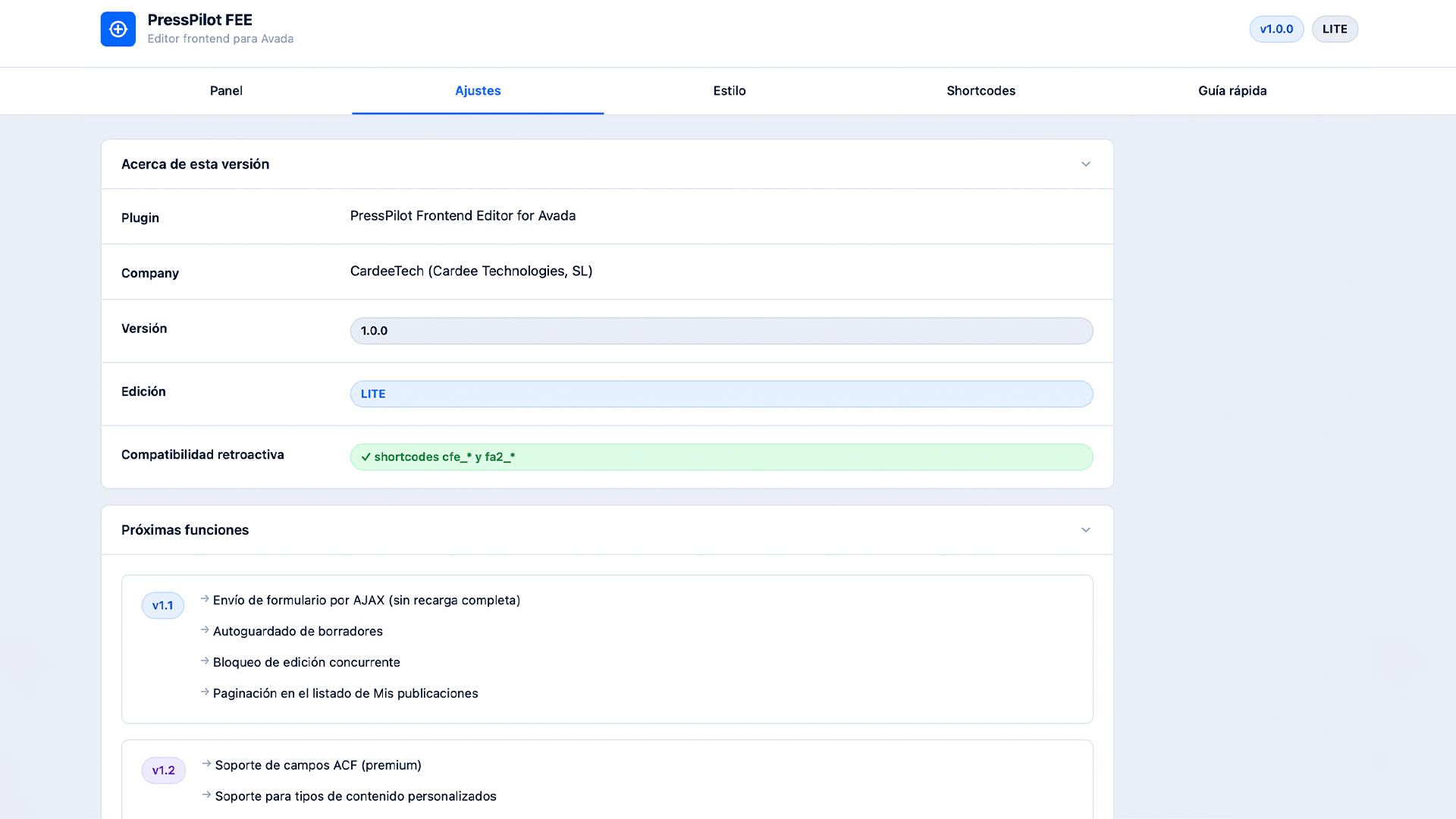
Task: Click the arrow icon before Autoguardado de borradores
Action: tap(203, 629)
